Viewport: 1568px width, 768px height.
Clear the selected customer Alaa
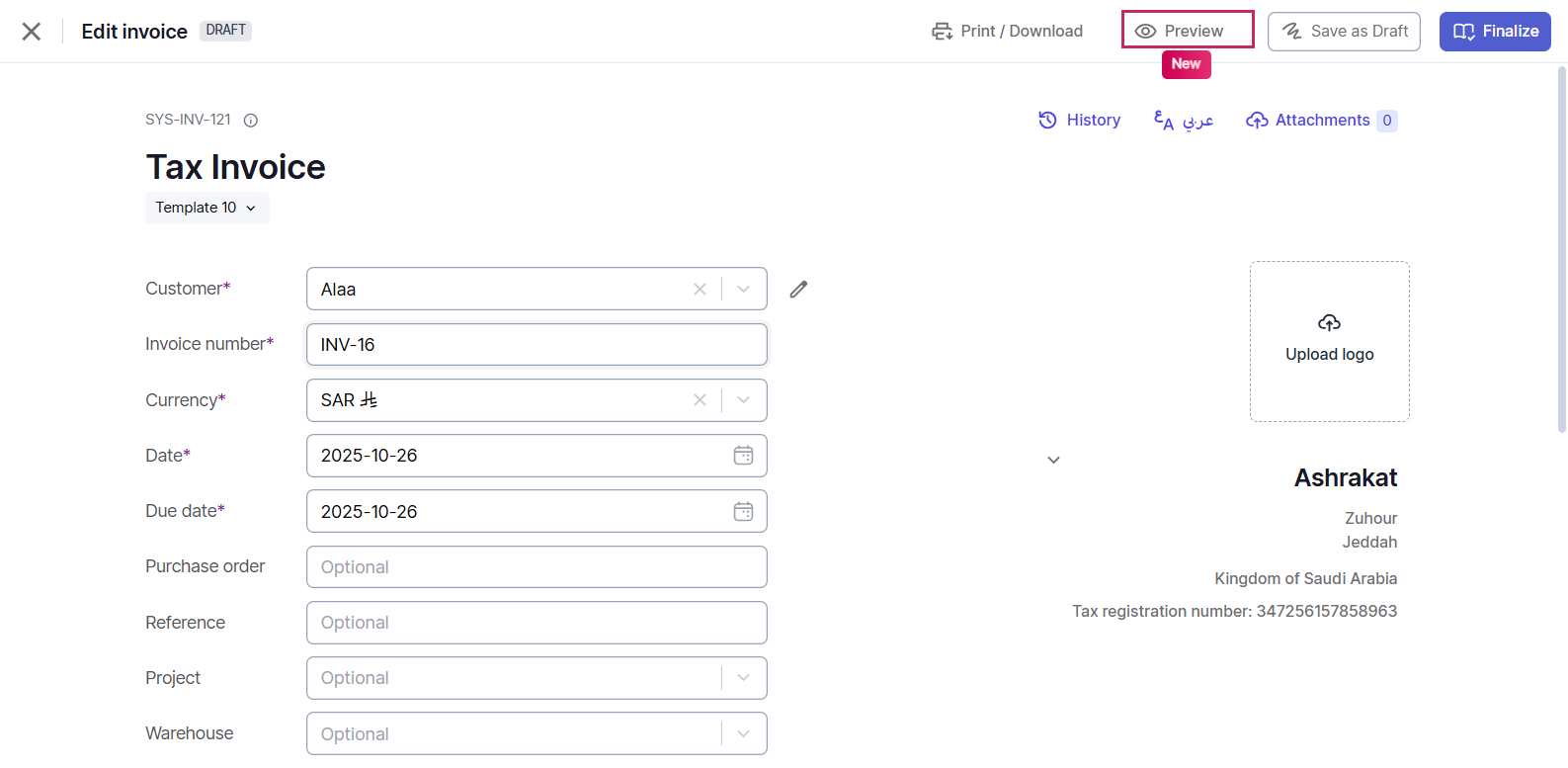[x=700, y=290]
